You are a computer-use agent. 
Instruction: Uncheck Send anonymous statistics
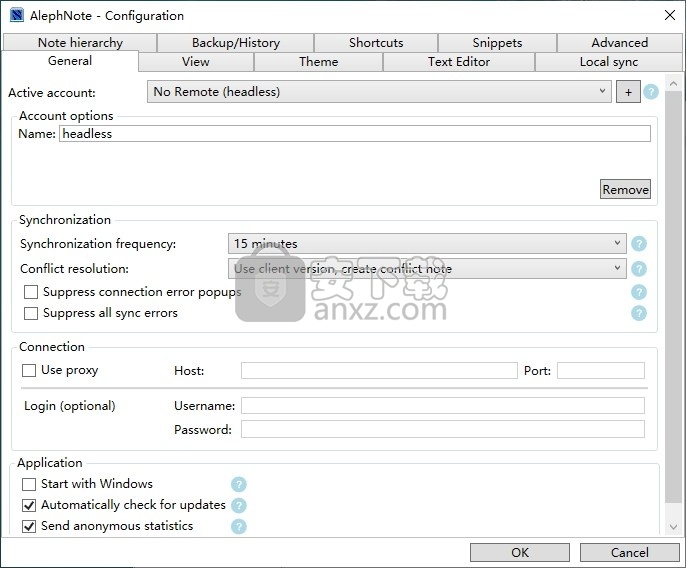[x=29, y=526]
